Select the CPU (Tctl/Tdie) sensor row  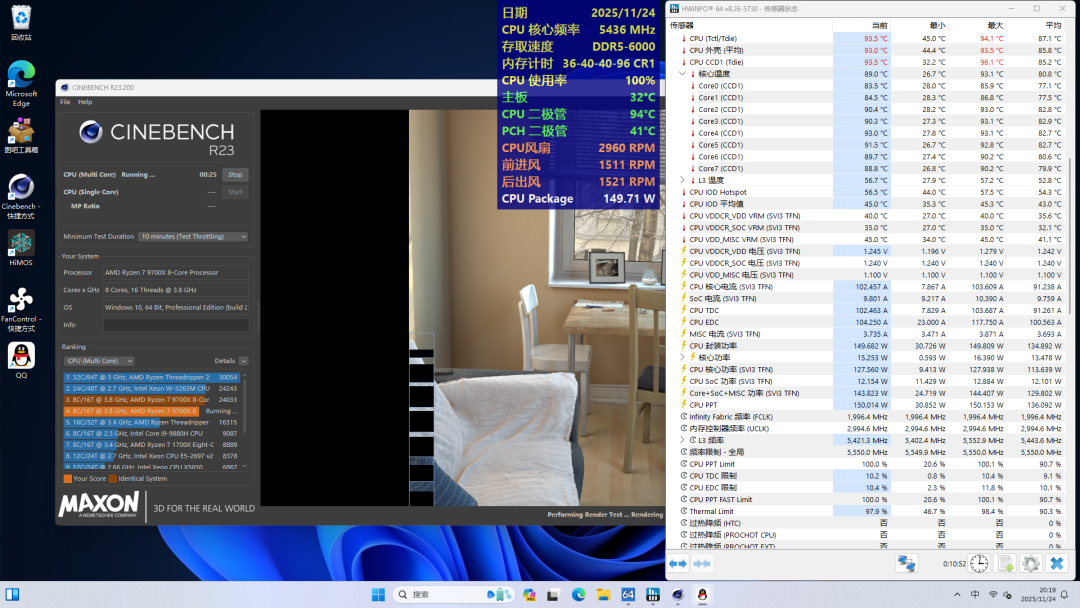866,39
